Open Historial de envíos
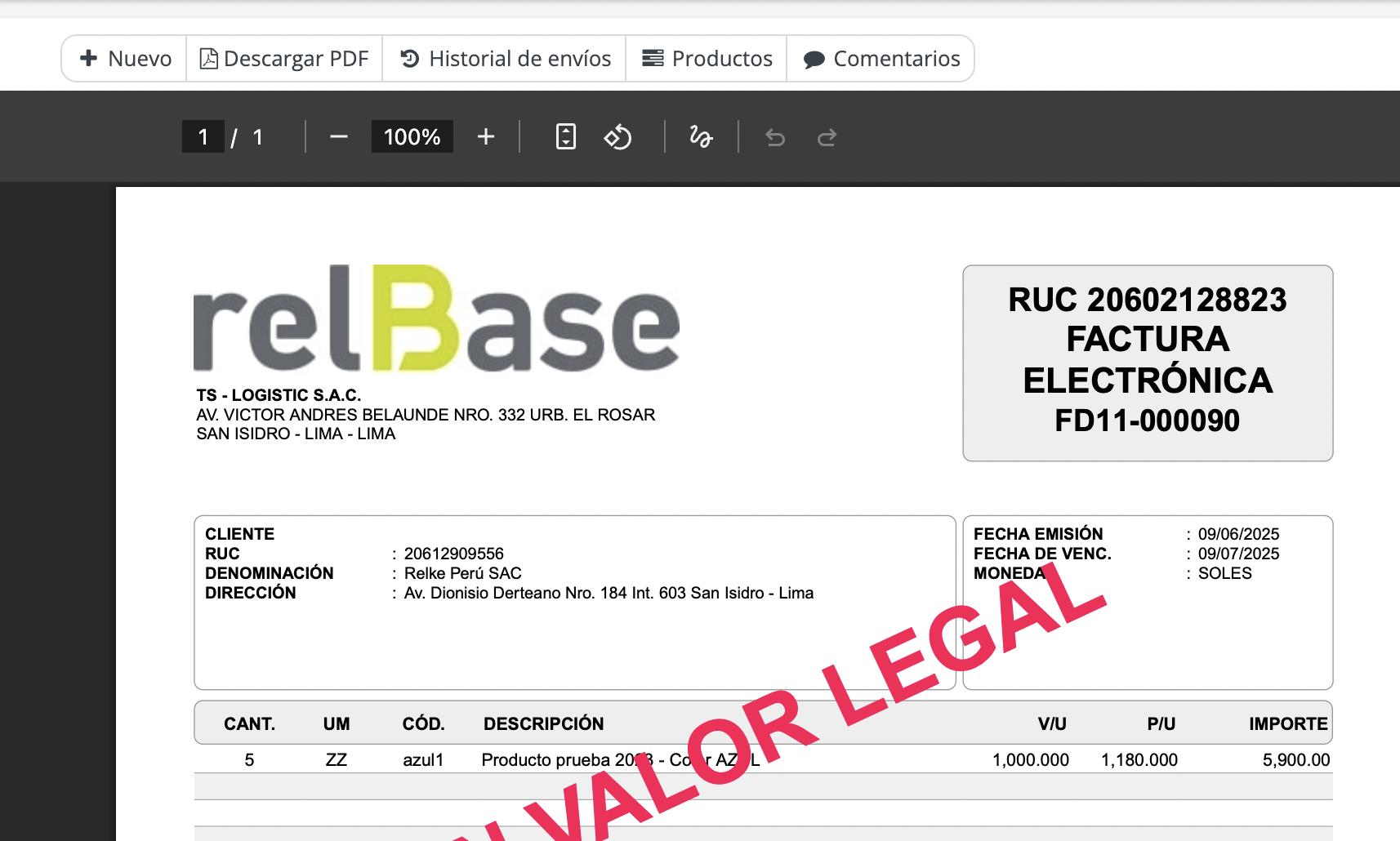The image size is (1400, 841). pos(504,59)
